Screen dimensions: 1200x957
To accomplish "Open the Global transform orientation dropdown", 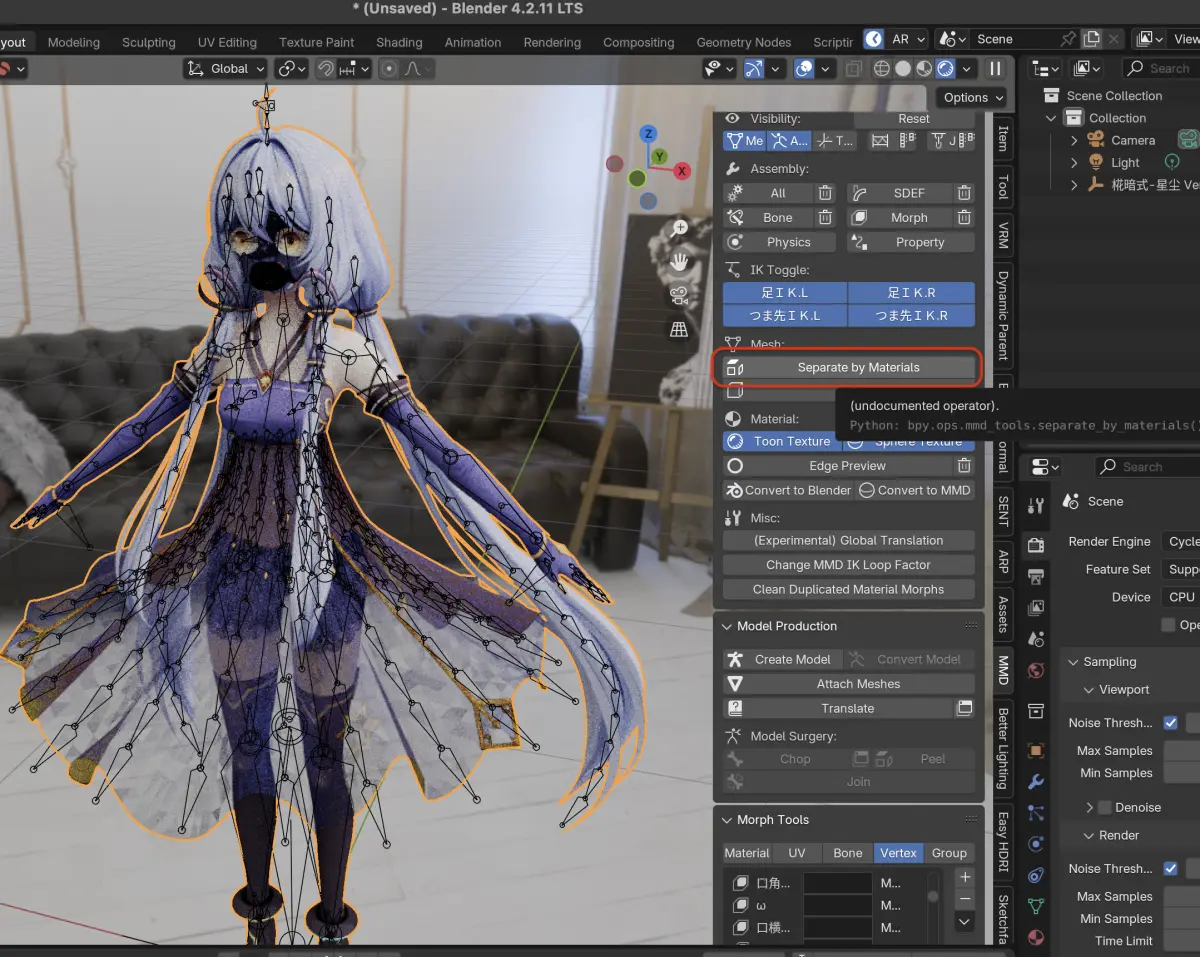I will (226, 69).
